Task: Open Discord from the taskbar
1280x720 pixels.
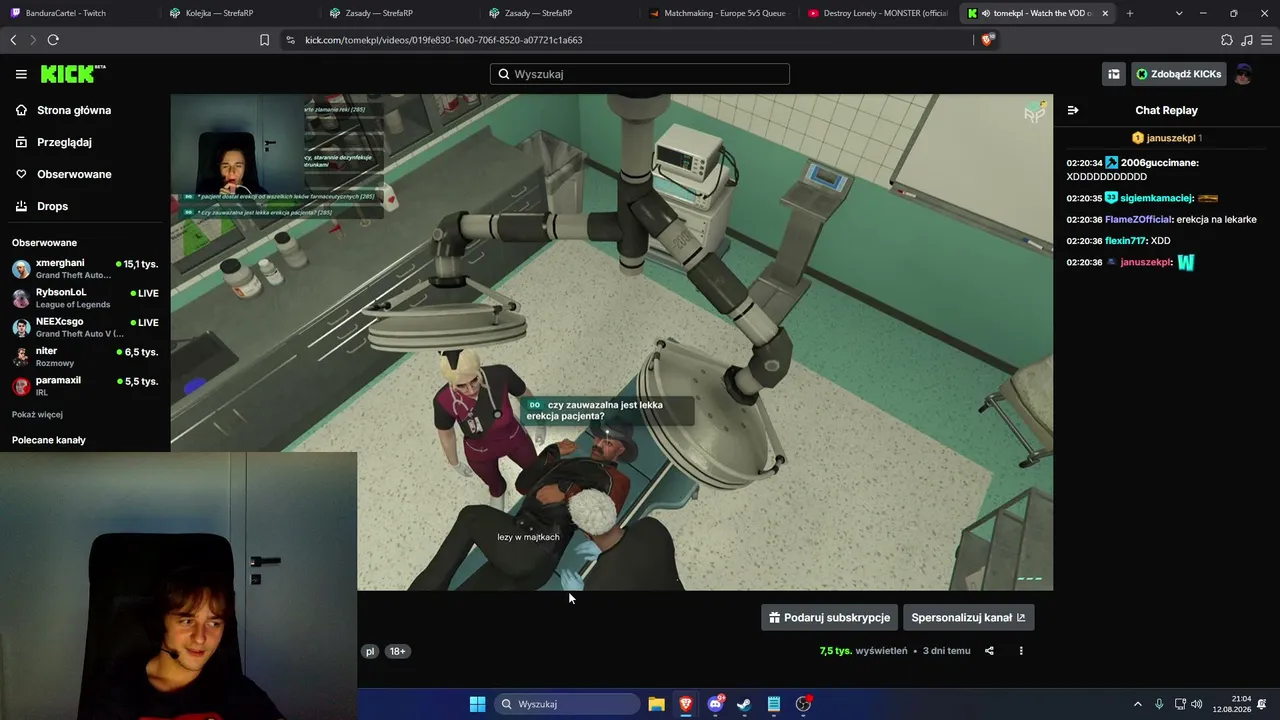Action: point(715,704)
